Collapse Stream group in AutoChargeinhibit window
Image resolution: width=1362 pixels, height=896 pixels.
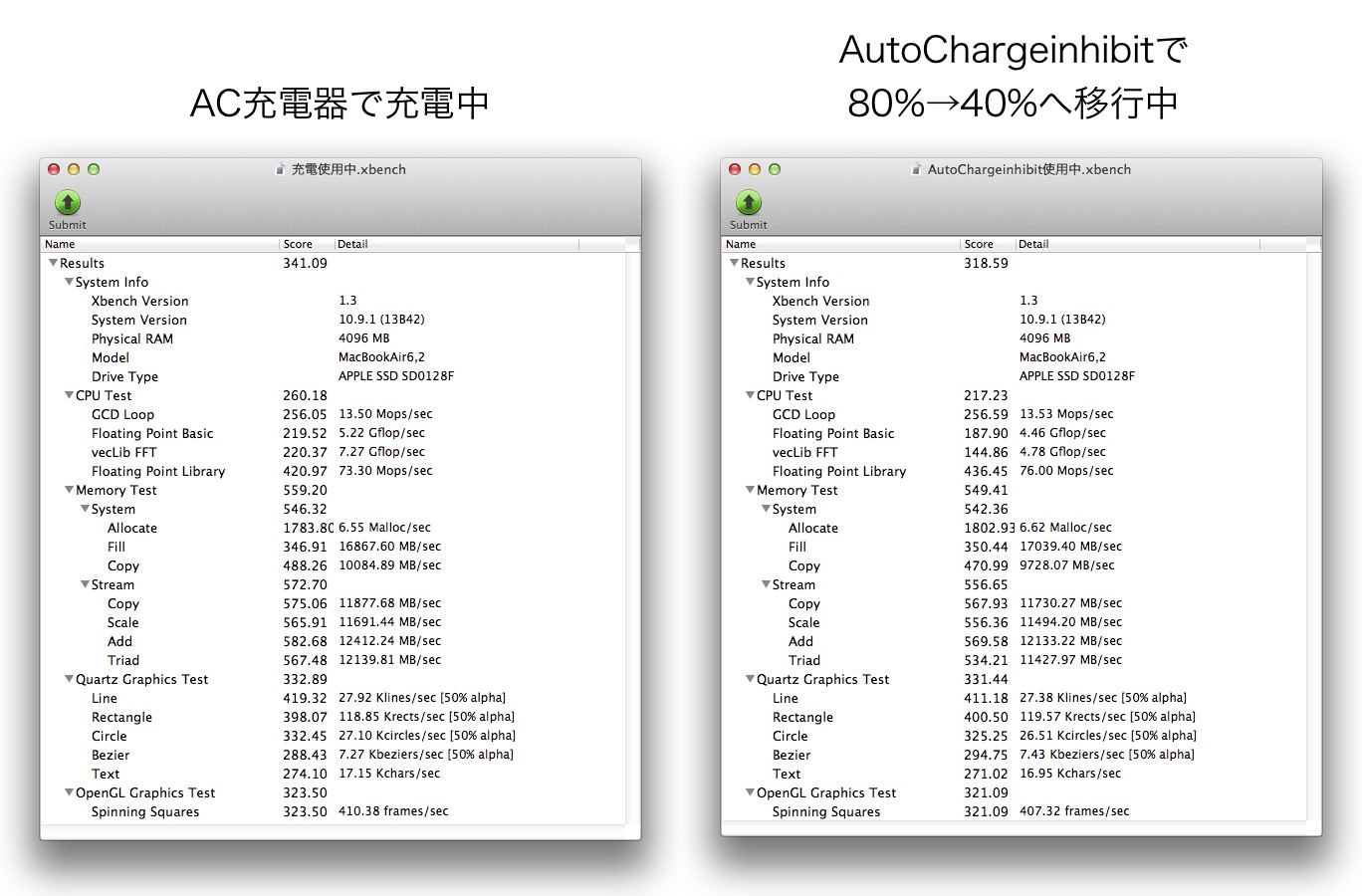766,584
